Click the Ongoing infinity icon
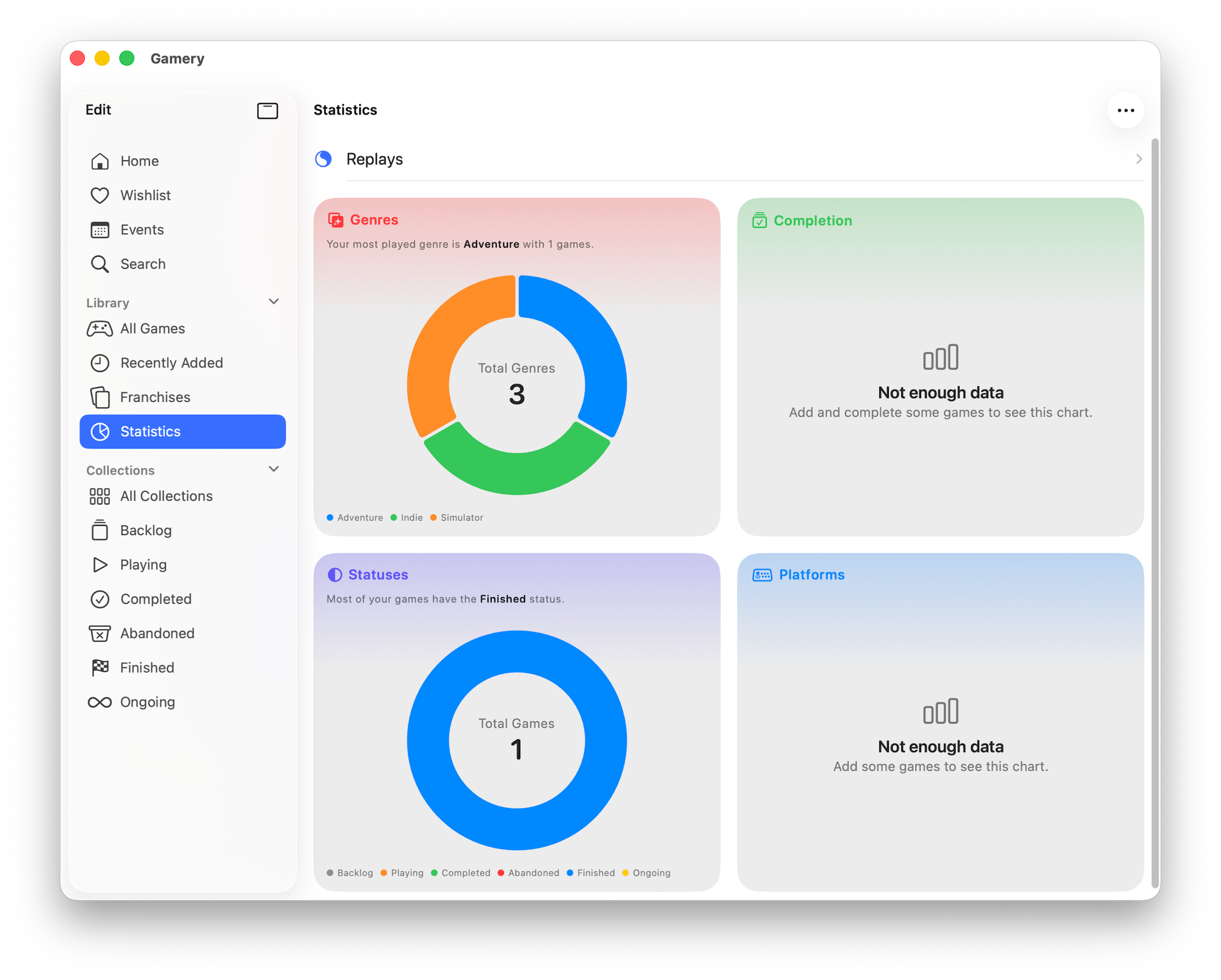Screen dimensions: 1221x980 (100, 702)
